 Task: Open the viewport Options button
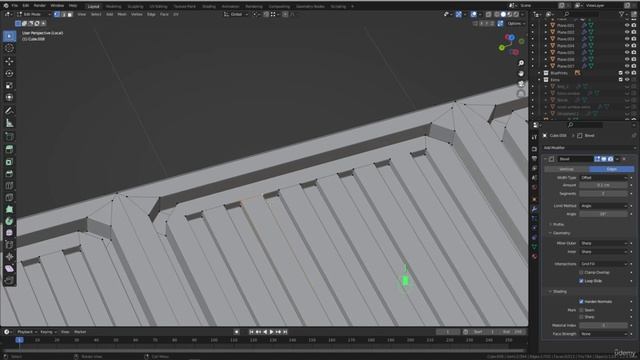click(x=516, y=24)
